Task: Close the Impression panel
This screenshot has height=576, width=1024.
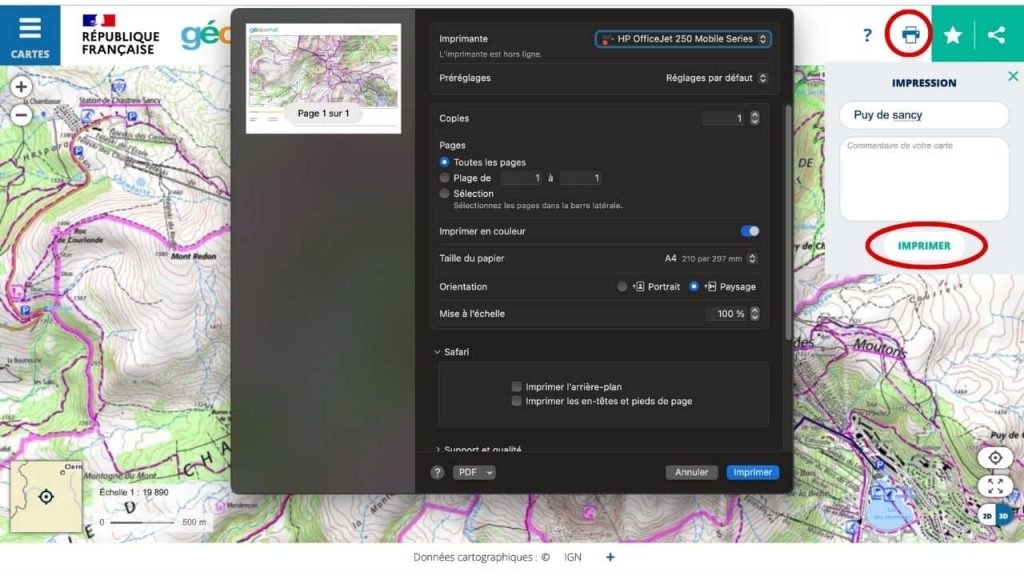Action: 1013,77
